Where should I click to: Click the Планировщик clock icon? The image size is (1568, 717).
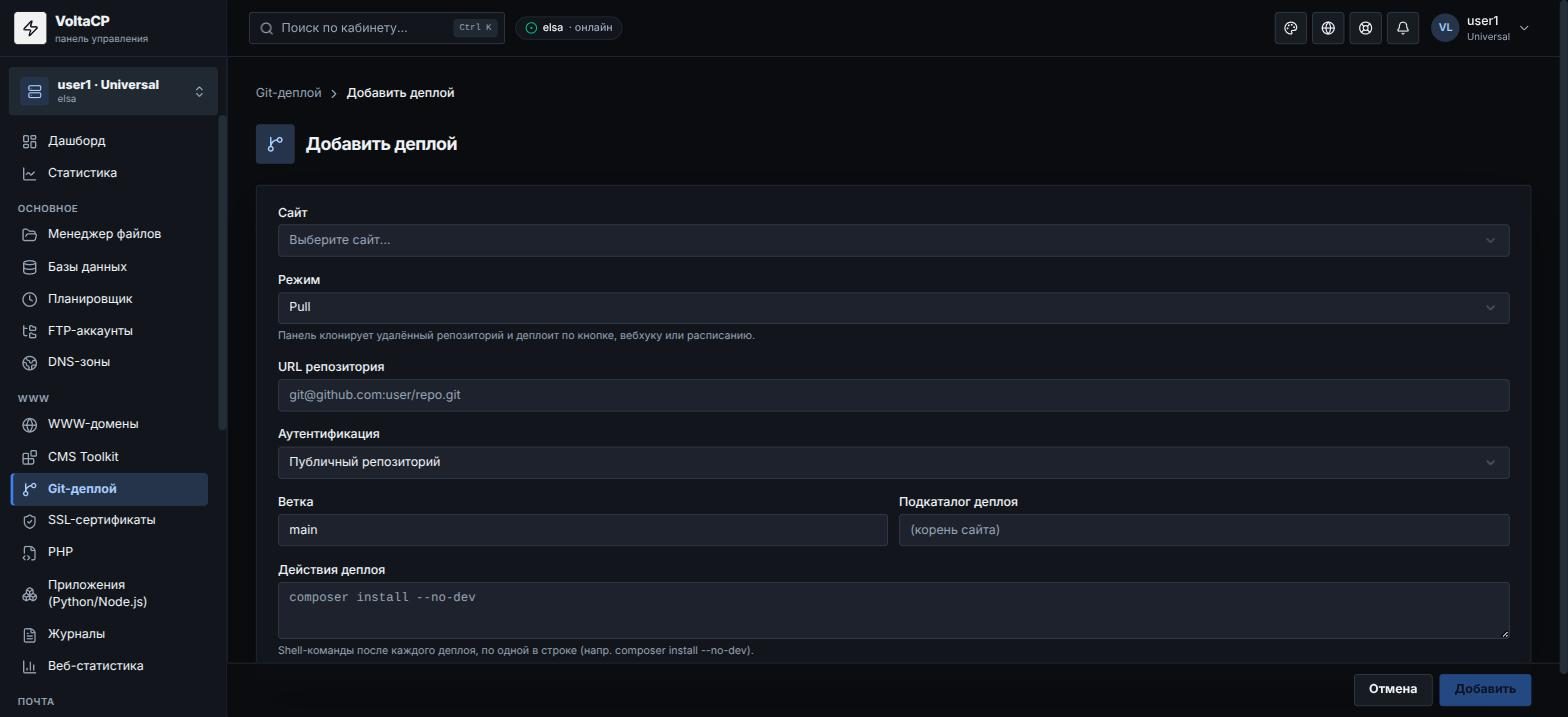30,299
